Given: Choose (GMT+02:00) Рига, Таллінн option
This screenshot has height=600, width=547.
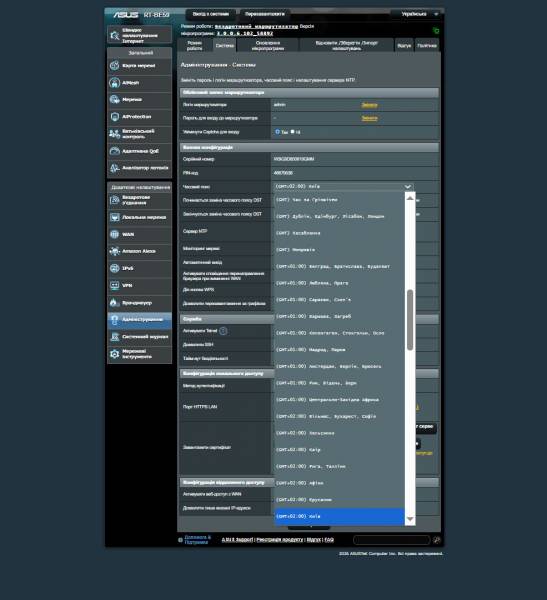Looking at the screenshot, I should (x=339, y=466).
